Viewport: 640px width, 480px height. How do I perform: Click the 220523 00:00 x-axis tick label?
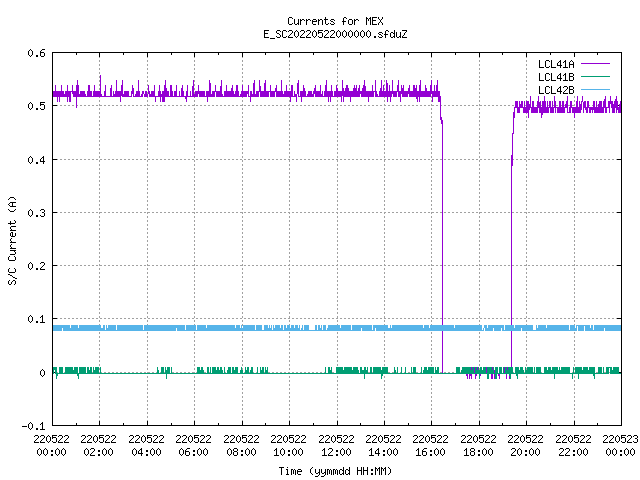[x=620, y=445]
